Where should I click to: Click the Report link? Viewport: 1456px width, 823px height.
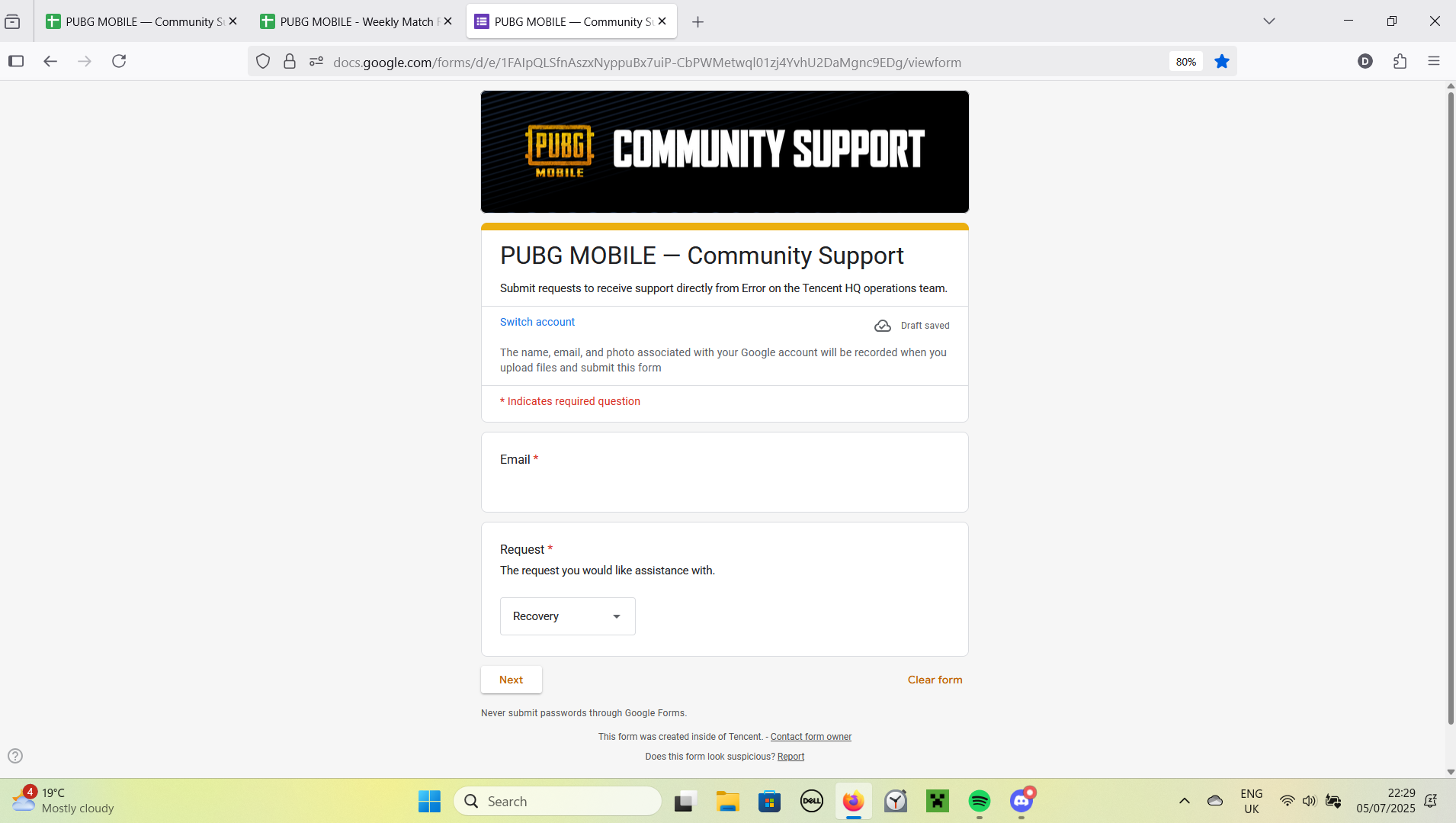click(791, 757)
